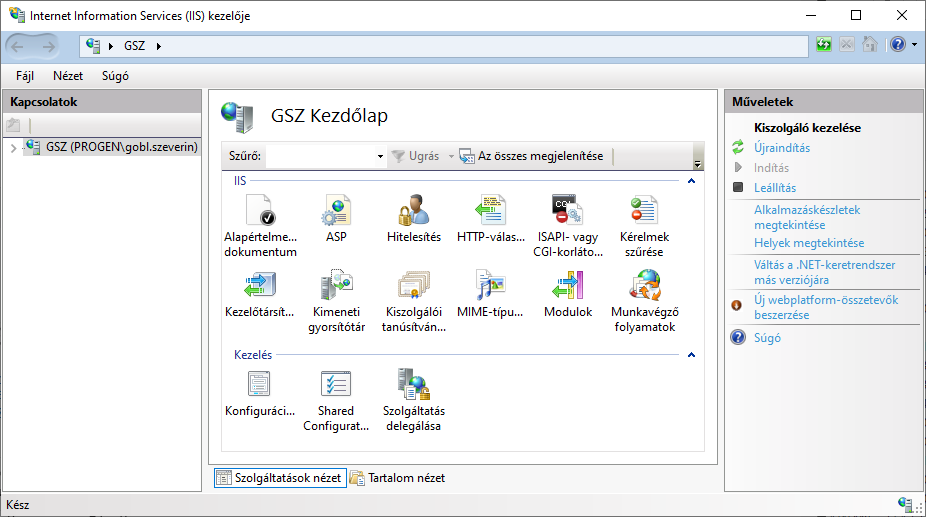926x517 pixels.
Task: Click Az összes megjelenítése button
Action: click(531, 156)
